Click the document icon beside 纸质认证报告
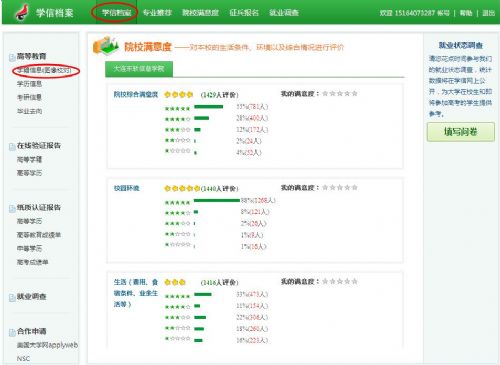Viewport: 500px width, 365px height. (12, 208)
